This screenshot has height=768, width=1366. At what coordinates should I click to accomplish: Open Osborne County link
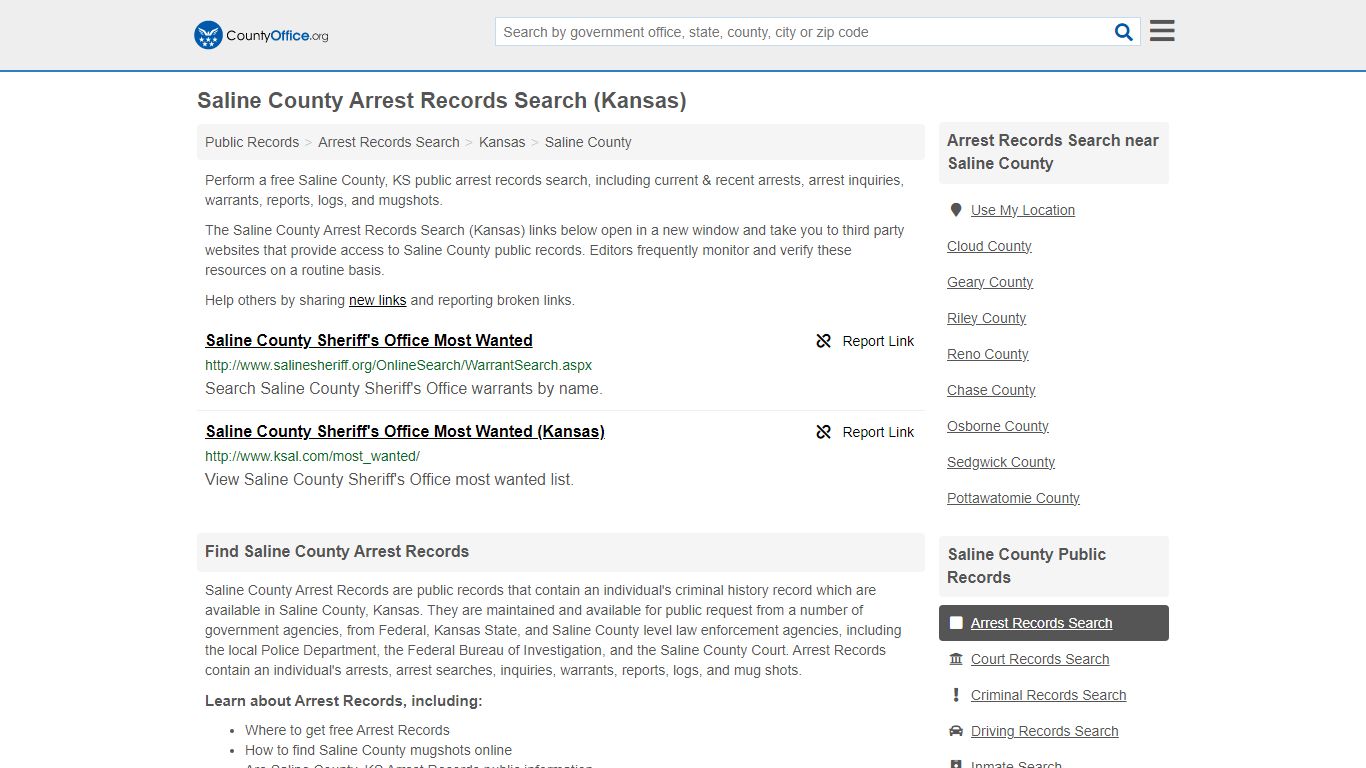998,426
